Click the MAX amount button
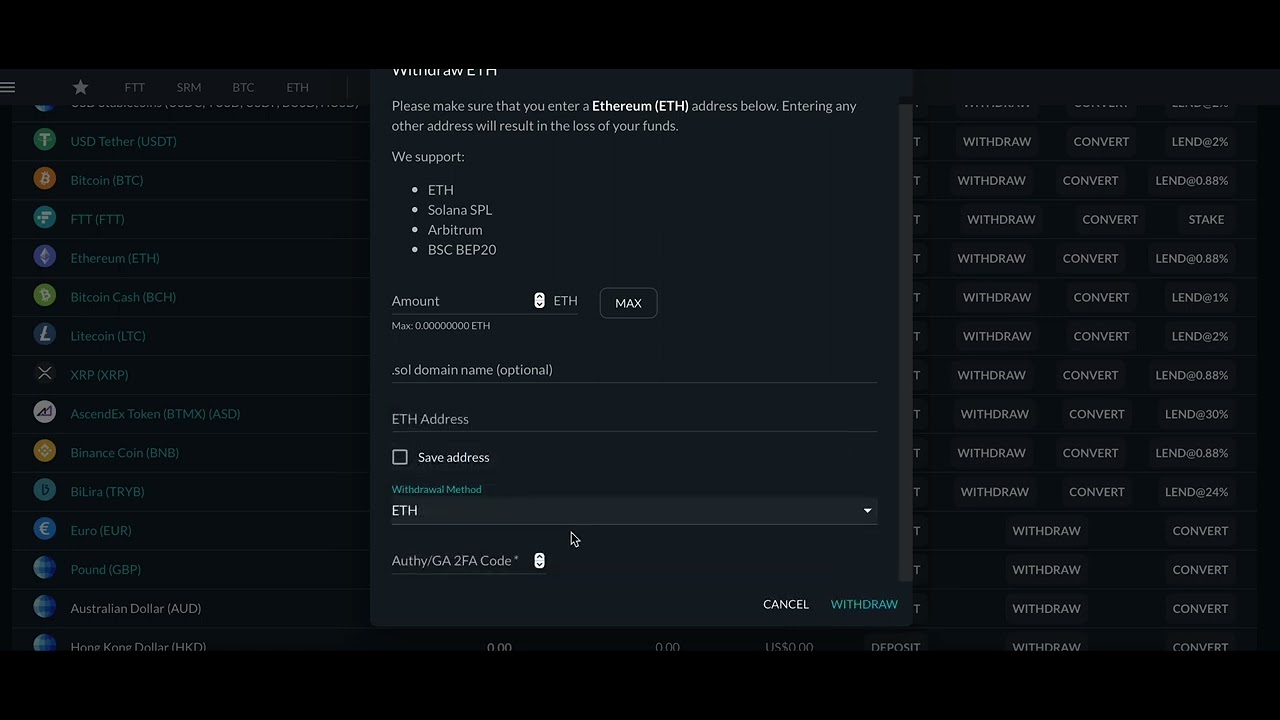The image size is (1280, 720). (628, 303)
